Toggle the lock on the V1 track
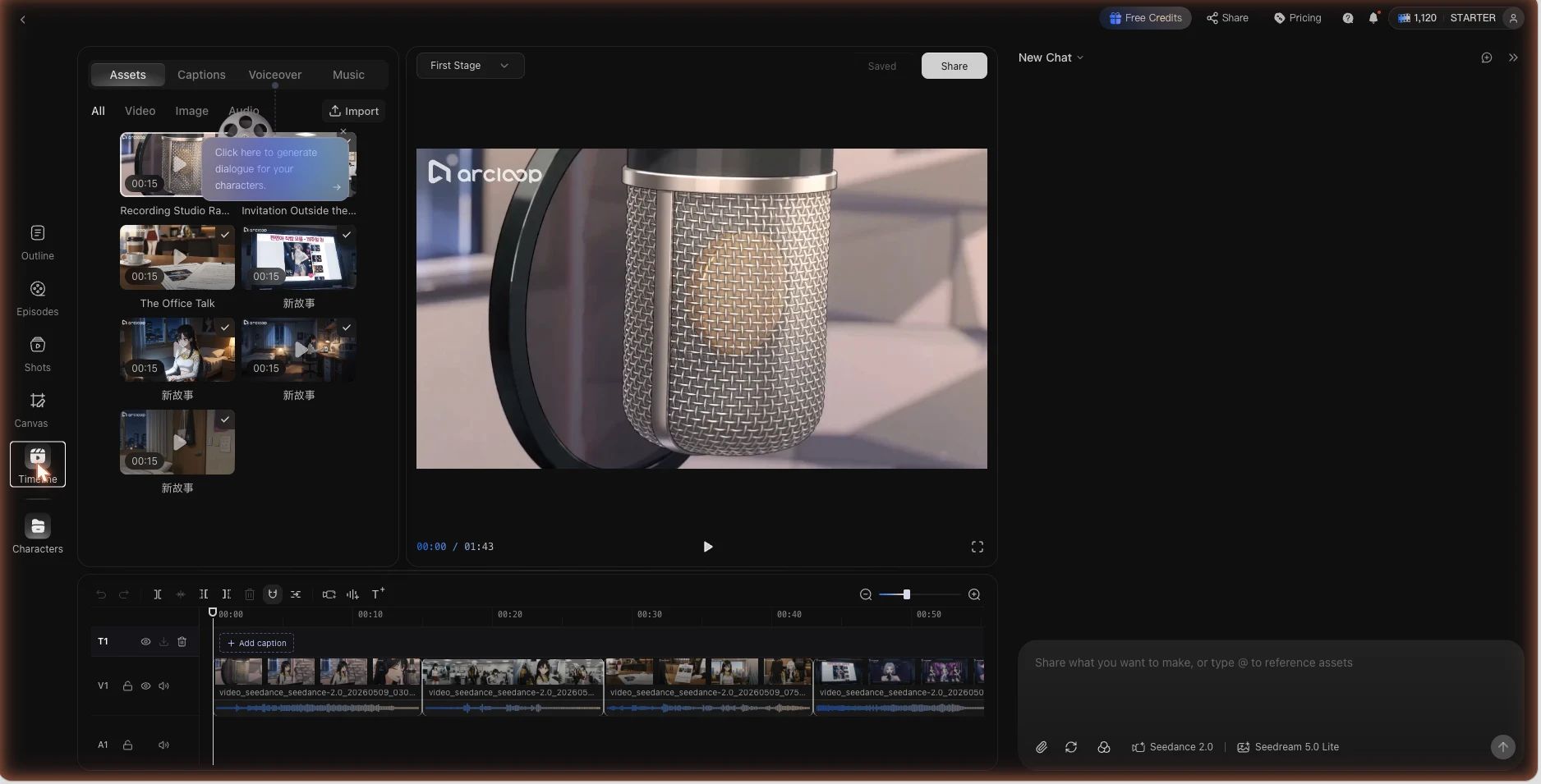This screenshot has width=1541, height=784. pyautogui.click(x=127, y=686)
